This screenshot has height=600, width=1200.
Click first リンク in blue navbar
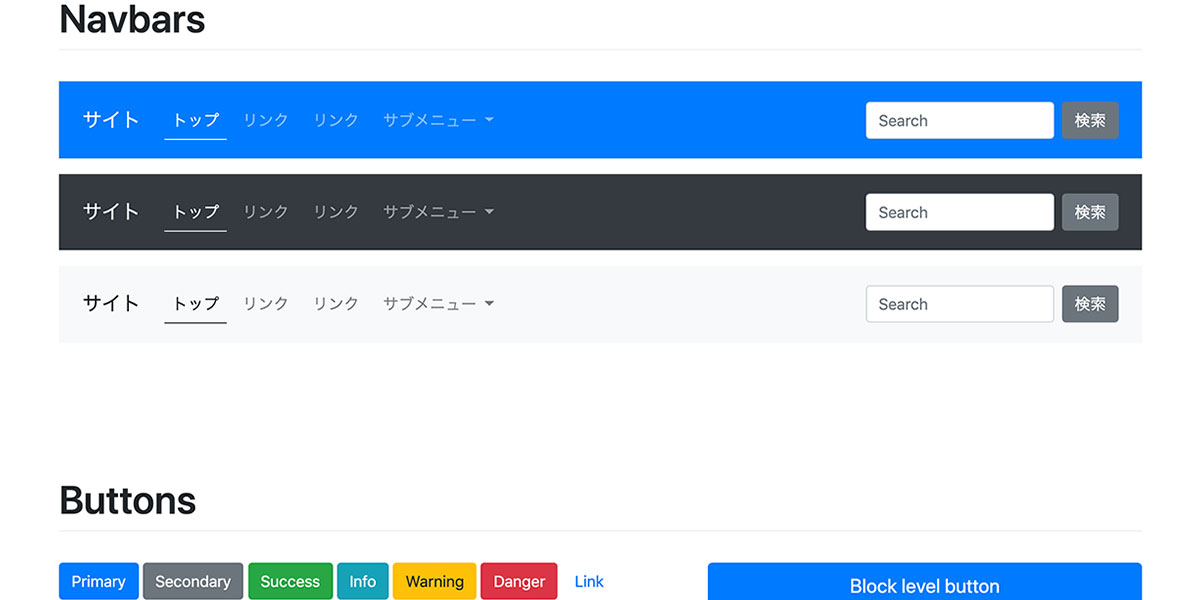click(x=266, y=120)
